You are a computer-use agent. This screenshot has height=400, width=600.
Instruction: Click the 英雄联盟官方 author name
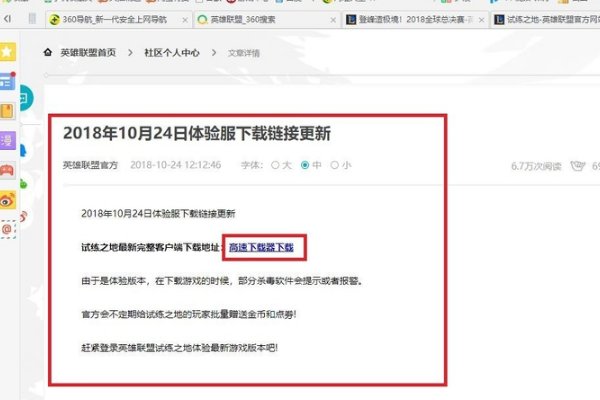[89, 165]
